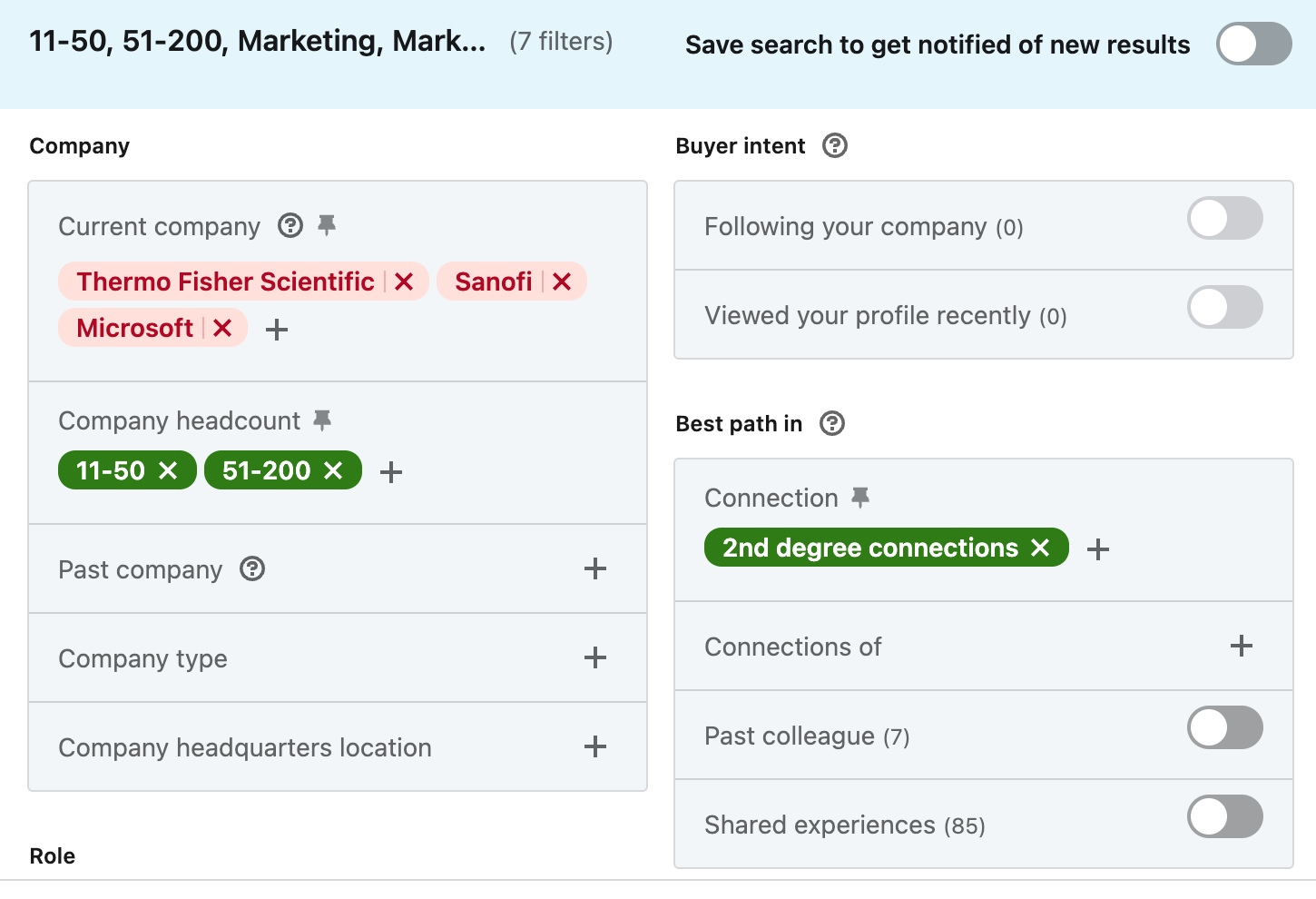
Task: Toggle save search notifications switch
Action: [x=1253, y=44]
